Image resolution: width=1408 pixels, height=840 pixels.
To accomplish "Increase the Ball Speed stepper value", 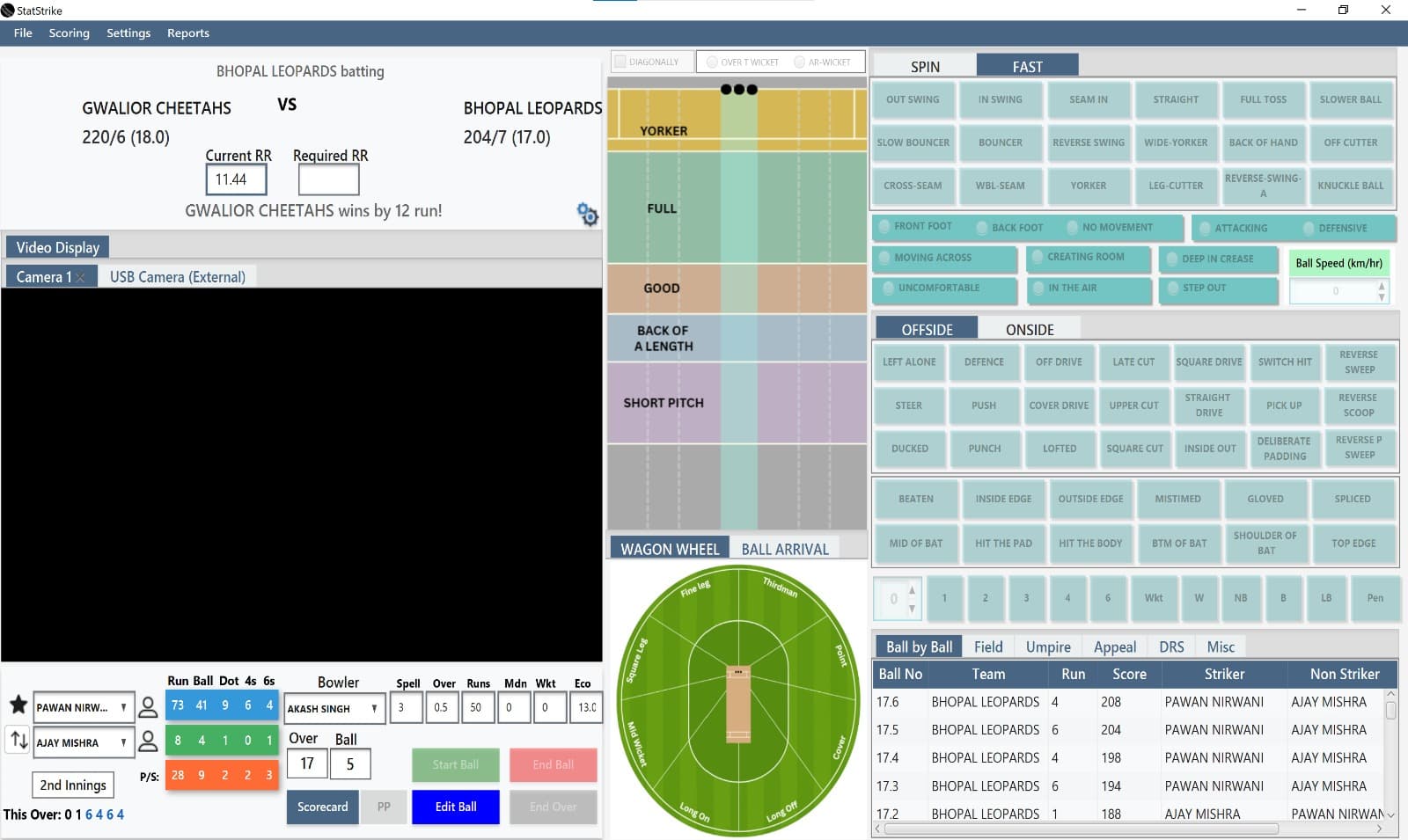I will (x=1382, y=286).
